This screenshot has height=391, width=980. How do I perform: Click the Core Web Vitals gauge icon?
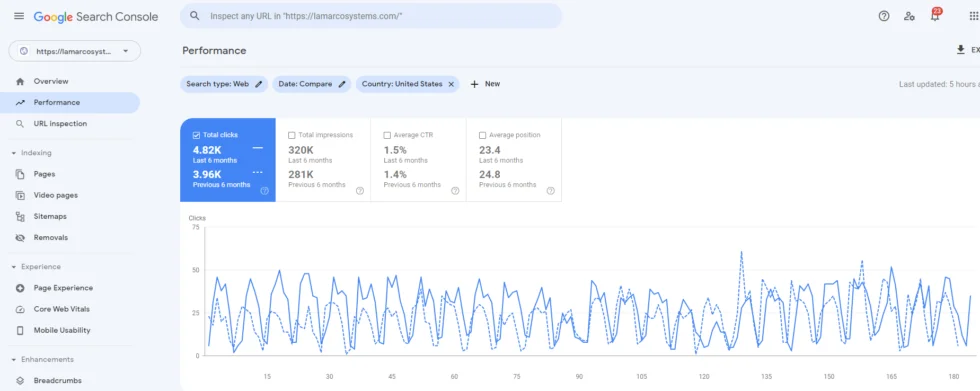click(20, 309)
